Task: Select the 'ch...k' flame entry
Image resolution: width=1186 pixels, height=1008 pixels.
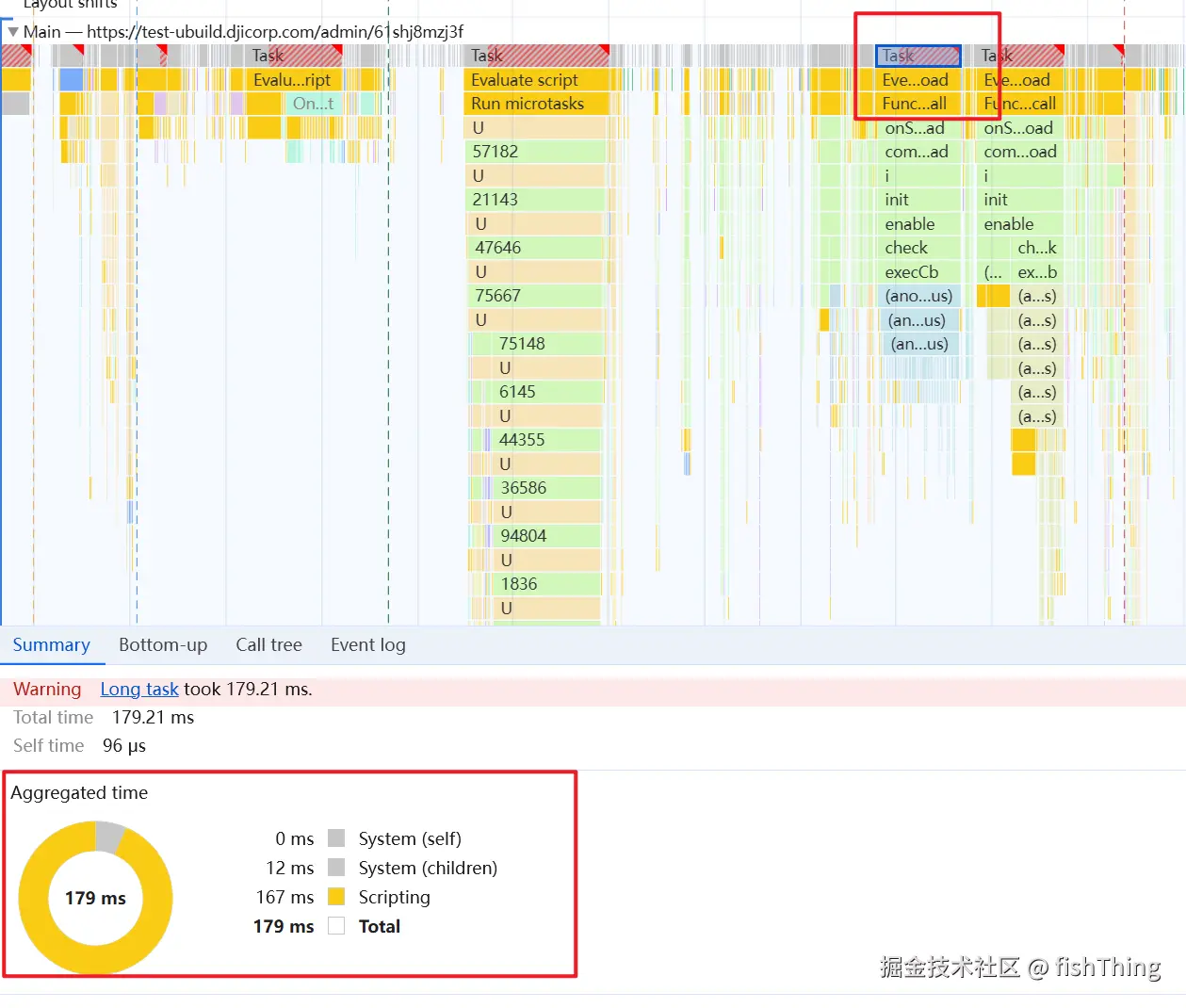Action: point(1037,248)
